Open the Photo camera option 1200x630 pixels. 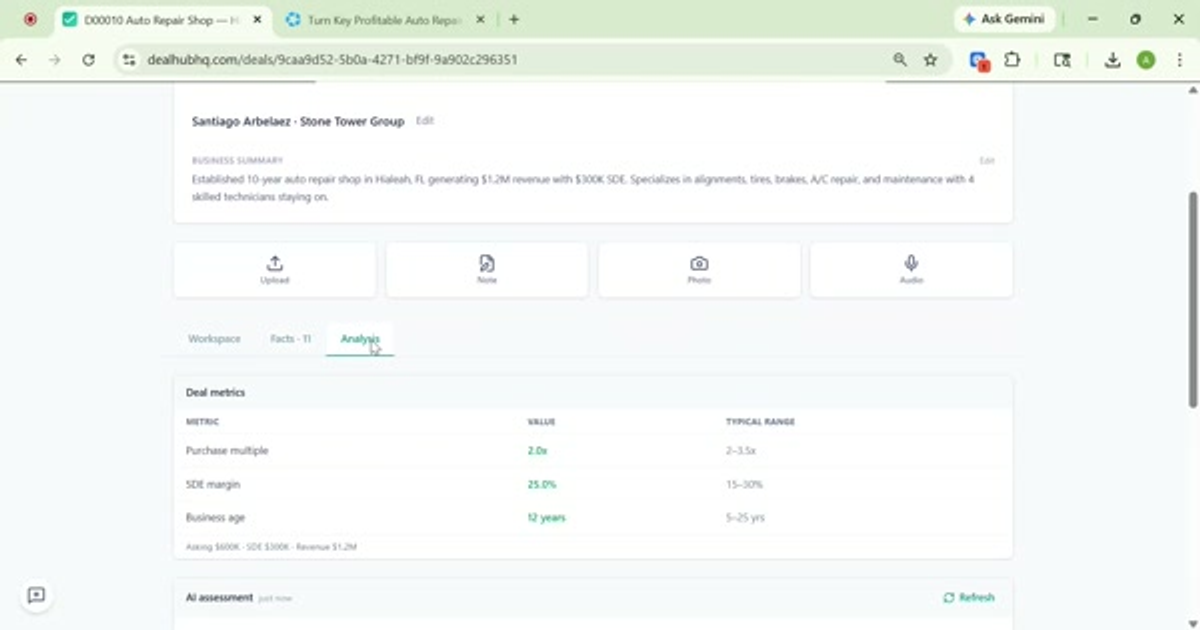698,269
